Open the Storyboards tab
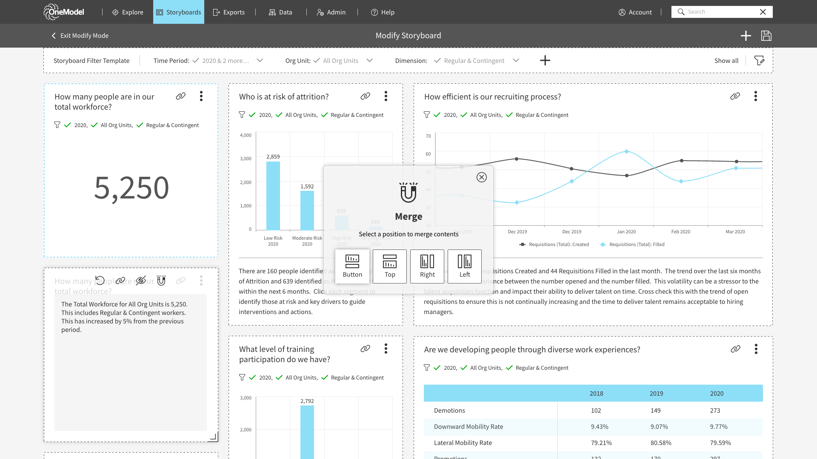817x459 pixels. pyautogui.click(x=179, y=12)
